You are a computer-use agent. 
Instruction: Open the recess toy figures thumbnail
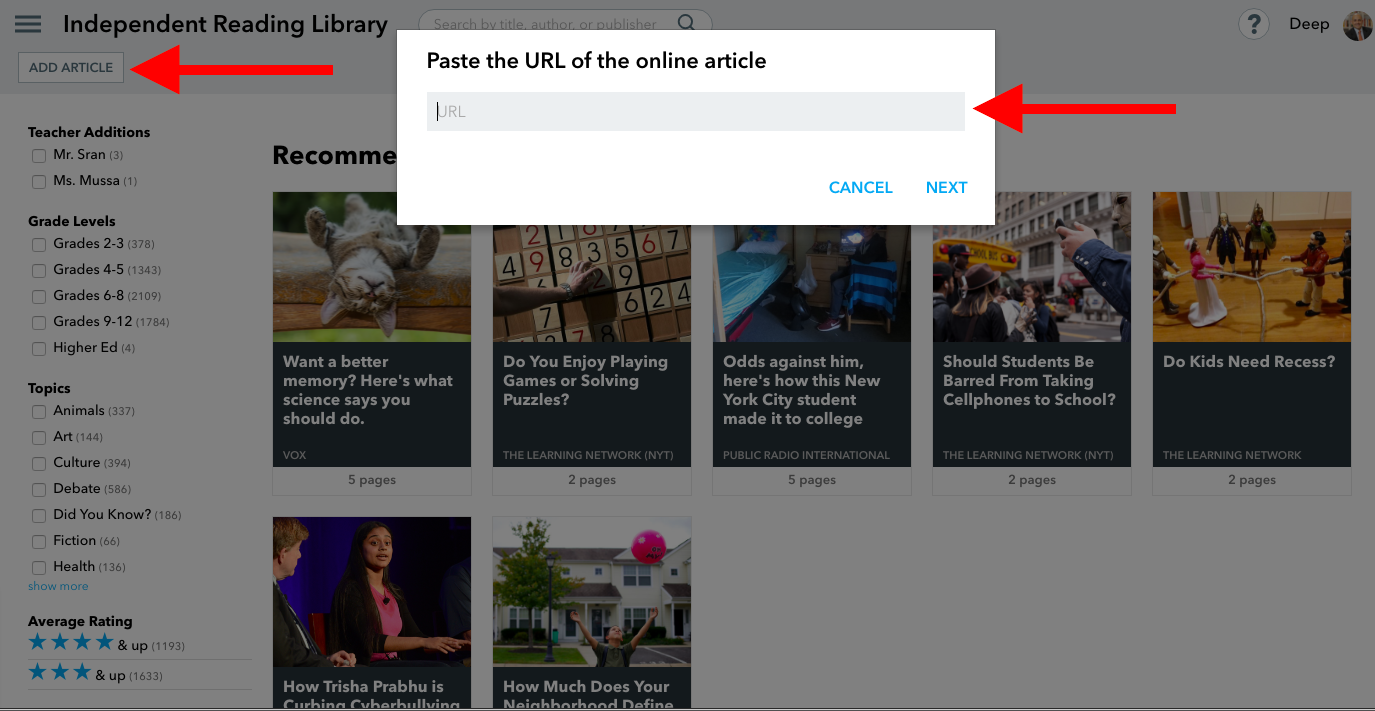pyautogui.click(x=1252, y=267)
